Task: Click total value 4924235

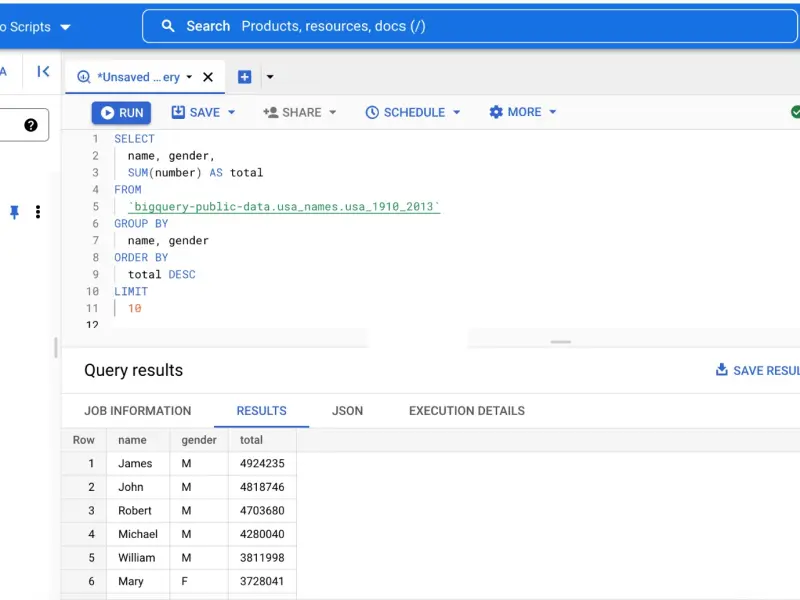Action: (262, 463)
